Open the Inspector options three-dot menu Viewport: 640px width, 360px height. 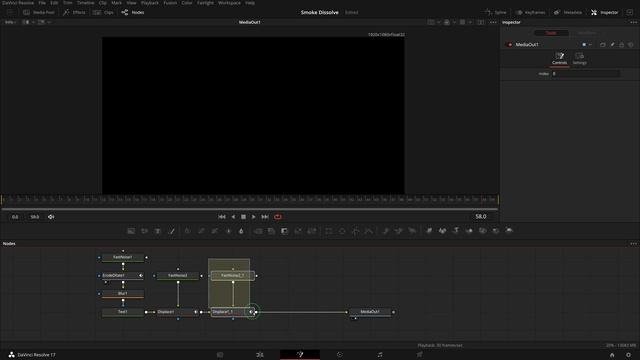click(633, 22)
